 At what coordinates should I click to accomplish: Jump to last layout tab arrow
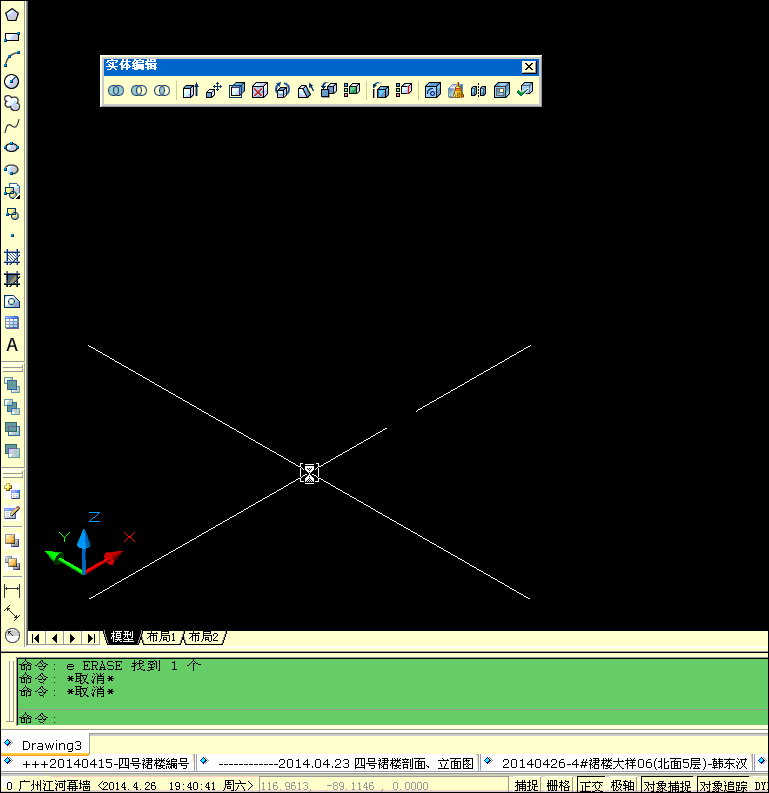(x=91, y=638)
